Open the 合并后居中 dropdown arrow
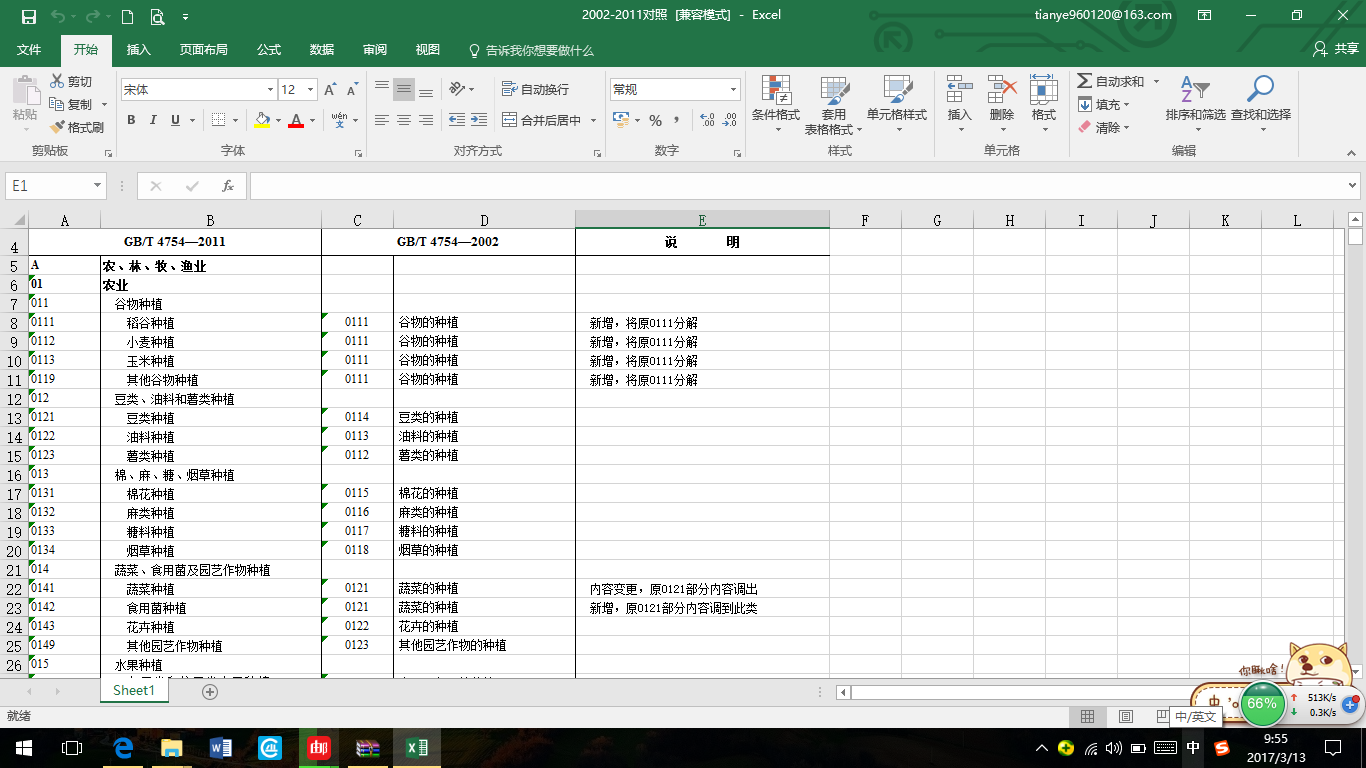The image size is (1366, 768). (593, 120)
